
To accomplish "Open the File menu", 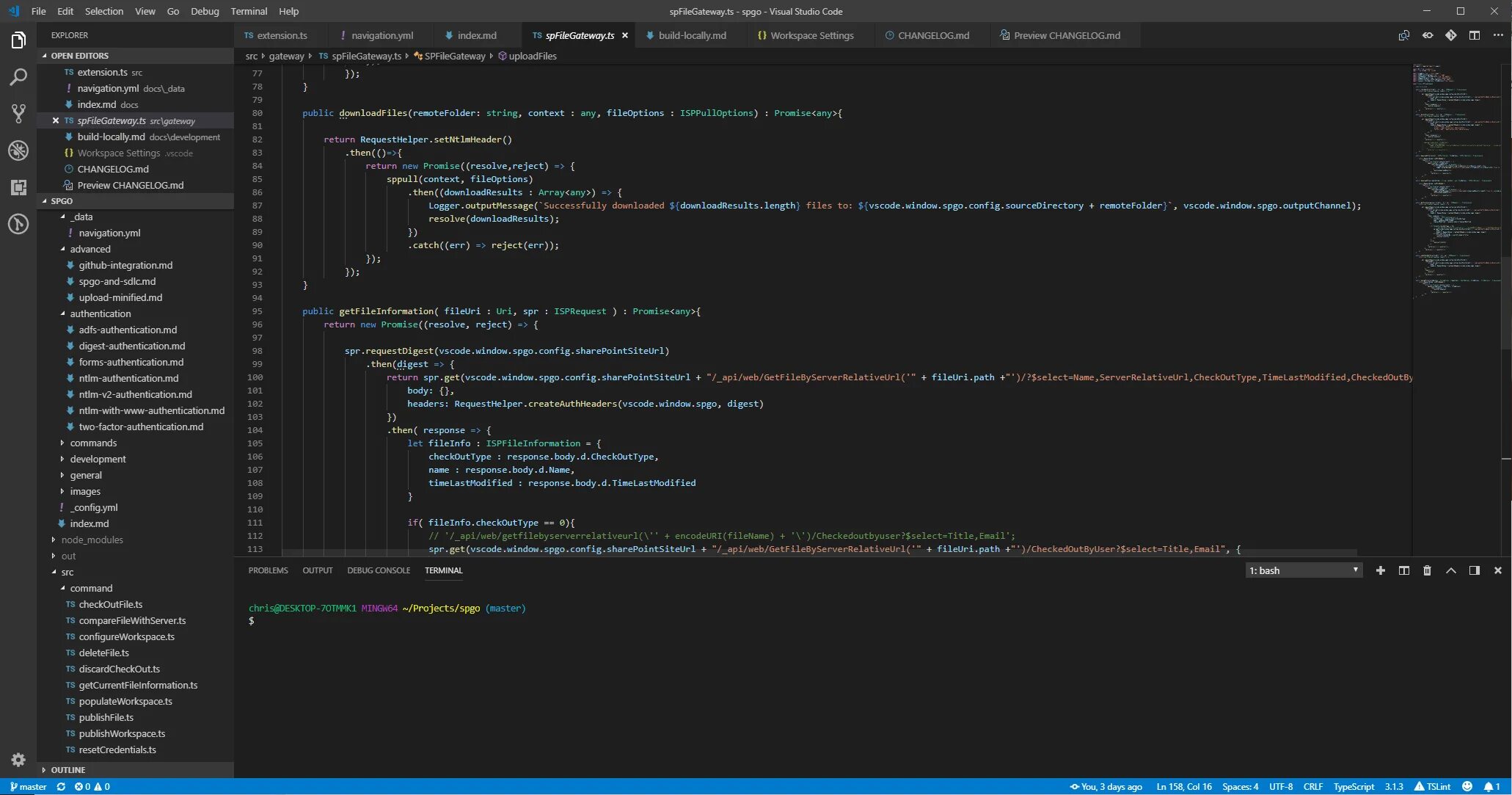I will pos(39,11).
